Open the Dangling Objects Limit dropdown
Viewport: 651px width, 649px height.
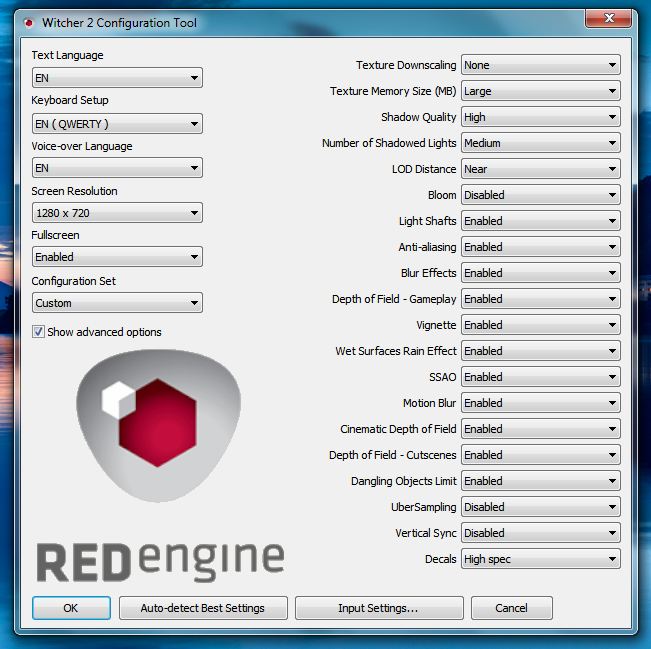click(x=541, y=481)
